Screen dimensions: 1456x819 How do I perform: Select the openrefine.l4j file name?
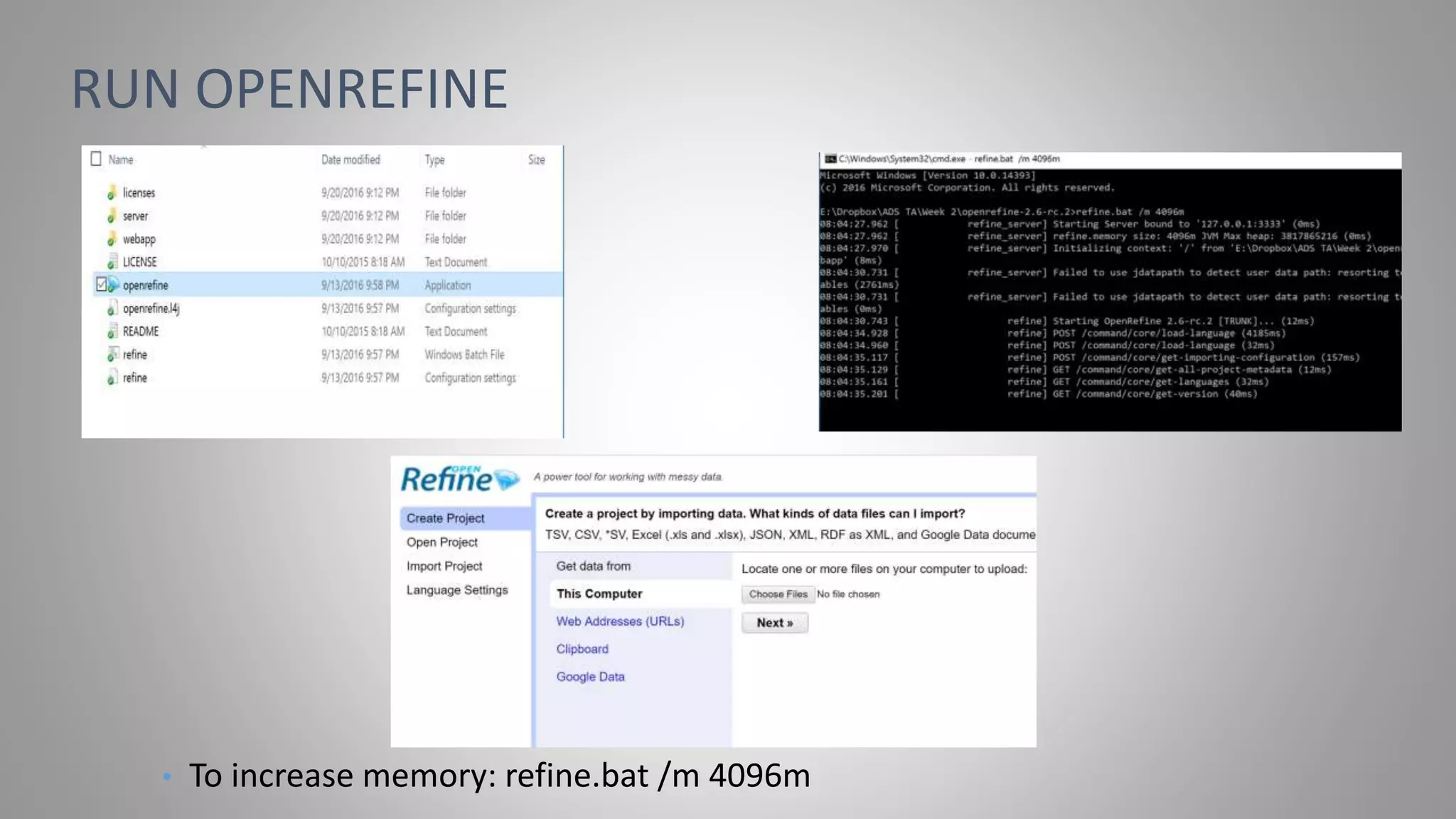pos(151,309)
